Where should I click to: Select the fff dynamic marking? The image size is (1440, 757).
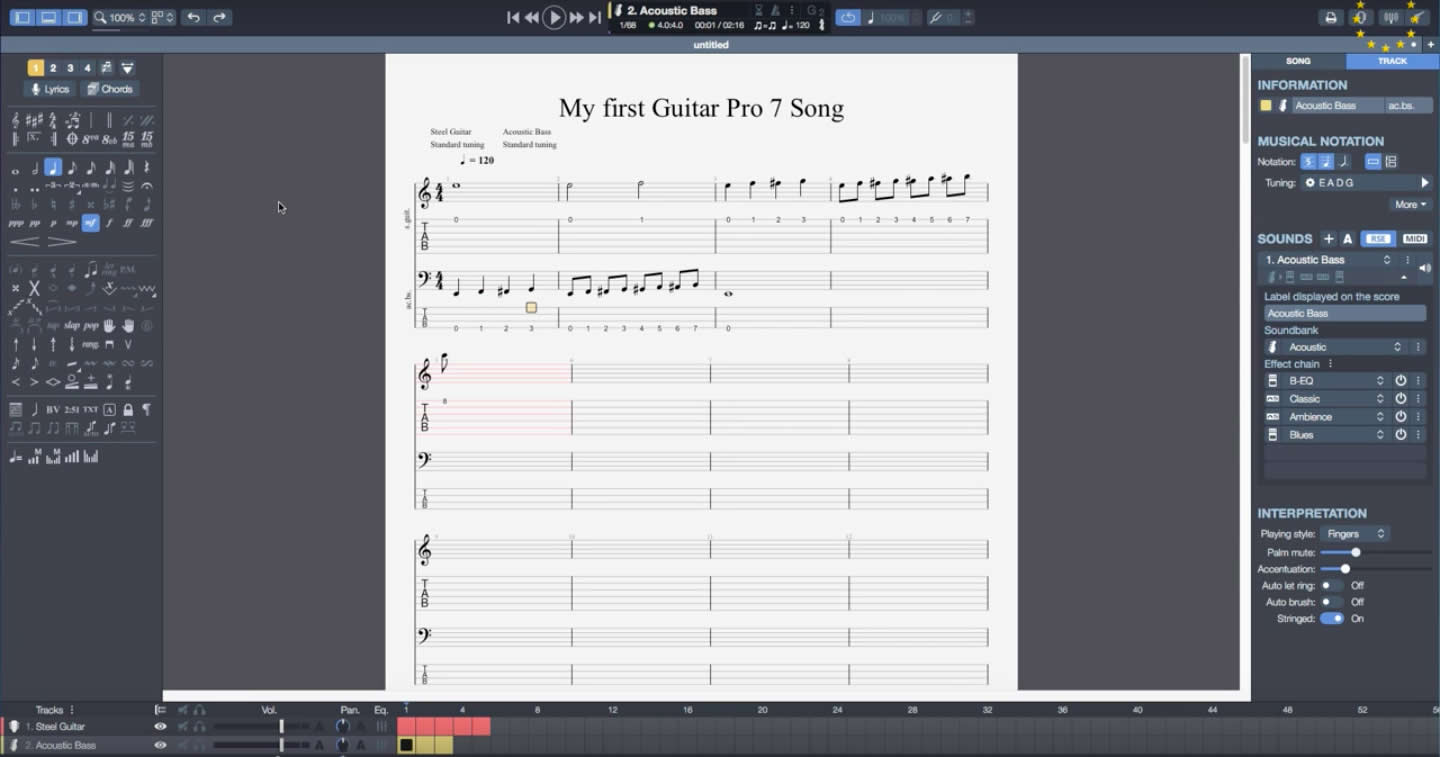pyautogui.click(x=147, y=223)
